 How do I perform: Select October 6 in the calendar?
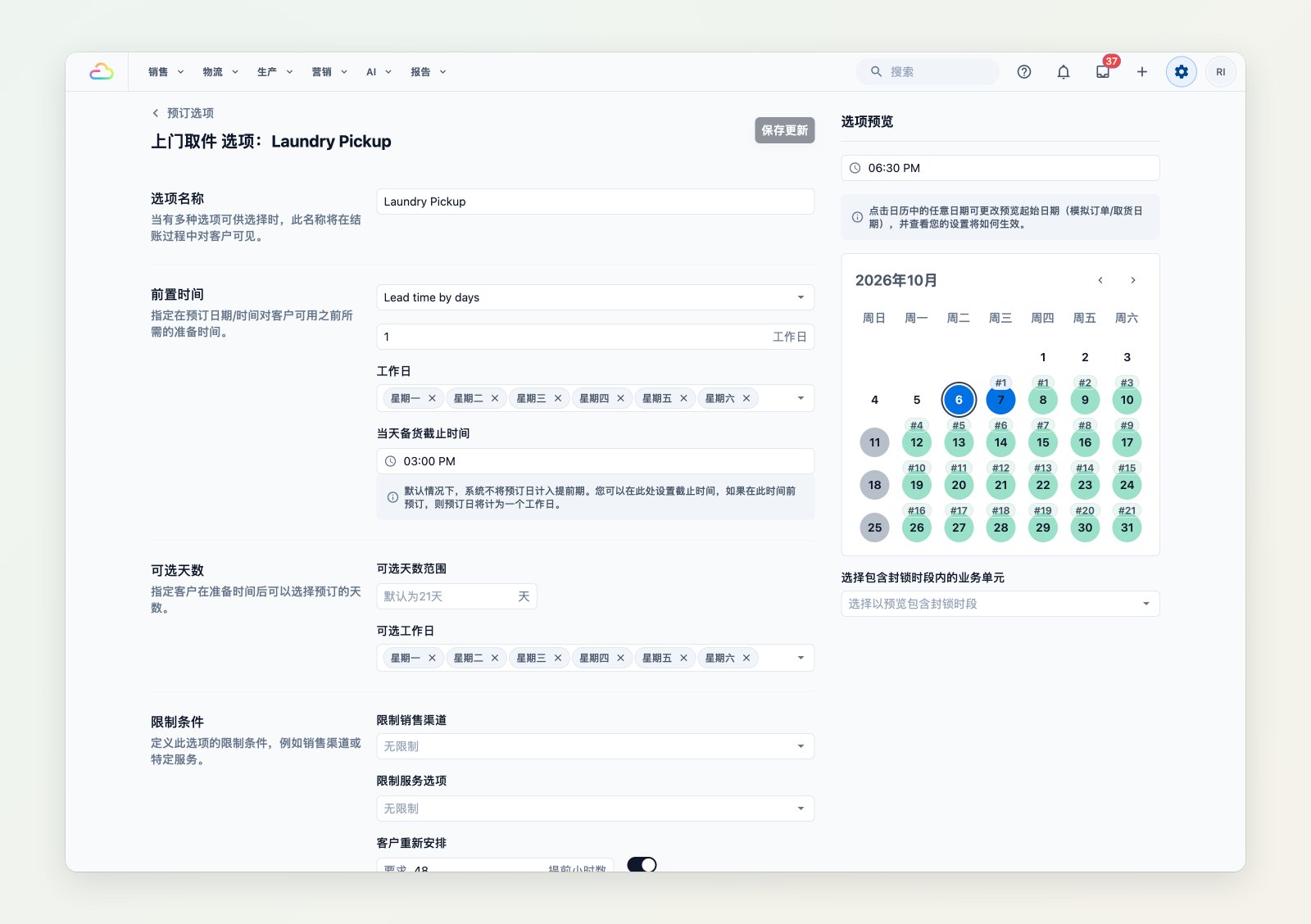tap(959, 400)
